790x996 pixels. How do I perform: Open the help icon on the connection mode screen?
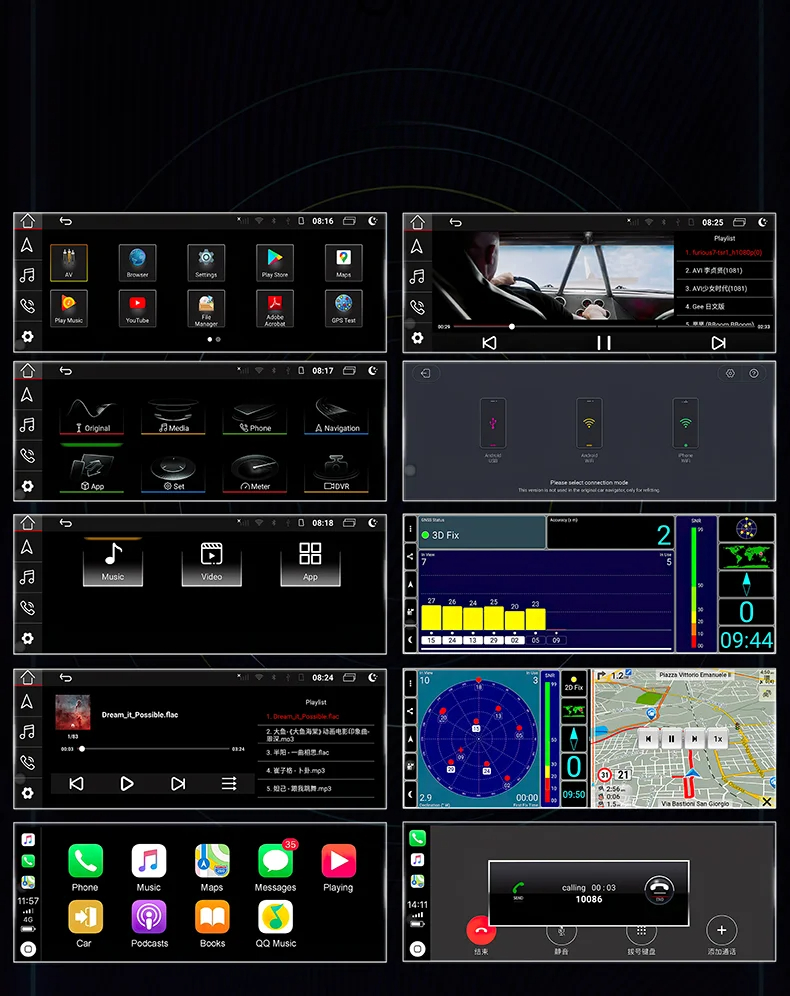click(754, 374)
